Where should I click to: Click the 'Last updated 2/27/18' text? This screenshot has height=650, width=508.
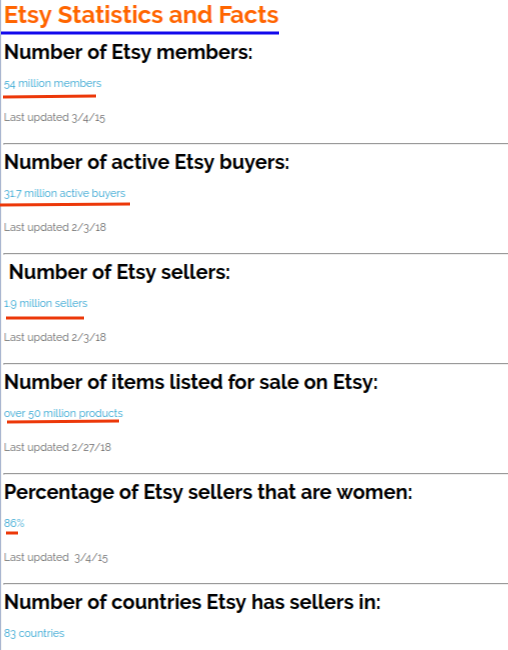tap(58, 447)
